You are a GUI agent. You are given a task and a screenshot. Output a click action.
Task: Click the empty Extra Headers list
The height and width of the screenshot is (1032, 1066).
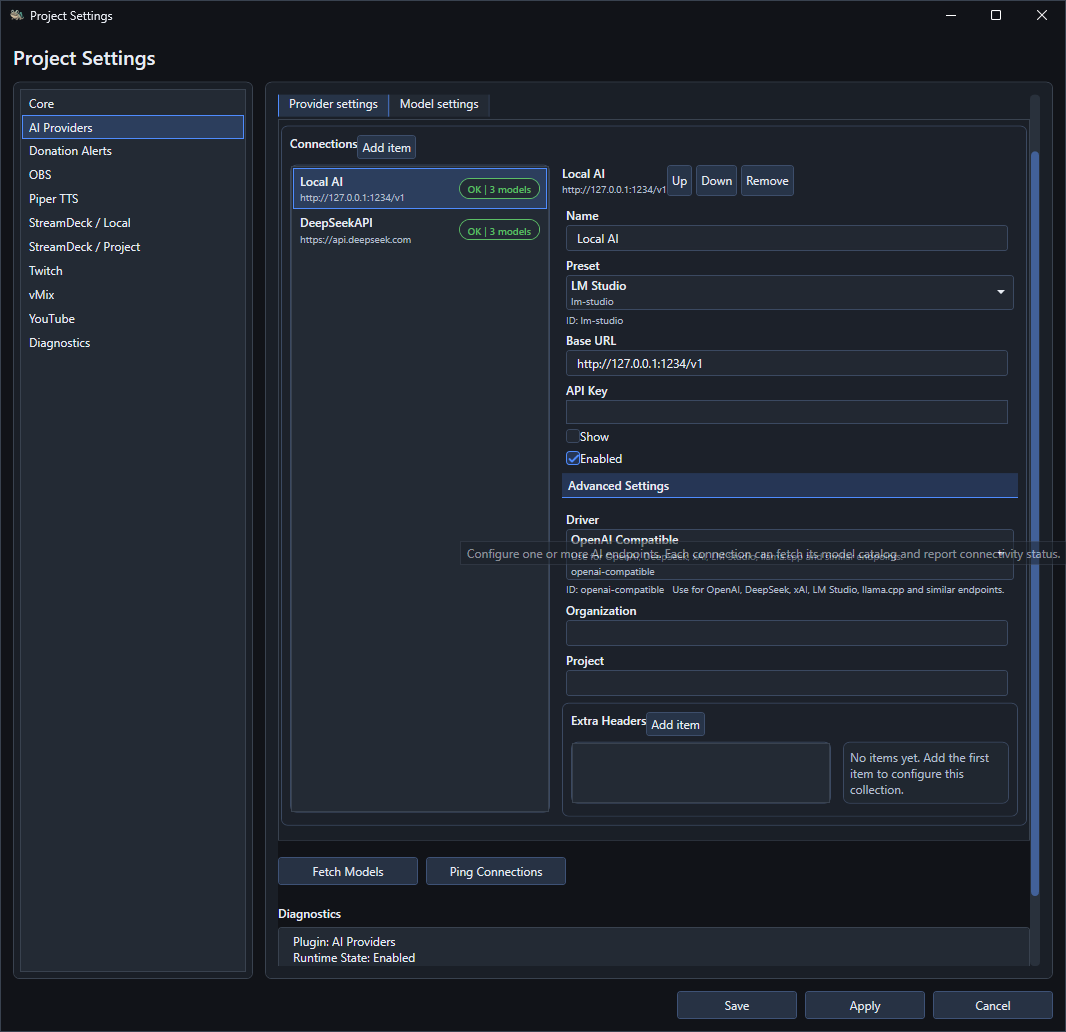[701, 773]
